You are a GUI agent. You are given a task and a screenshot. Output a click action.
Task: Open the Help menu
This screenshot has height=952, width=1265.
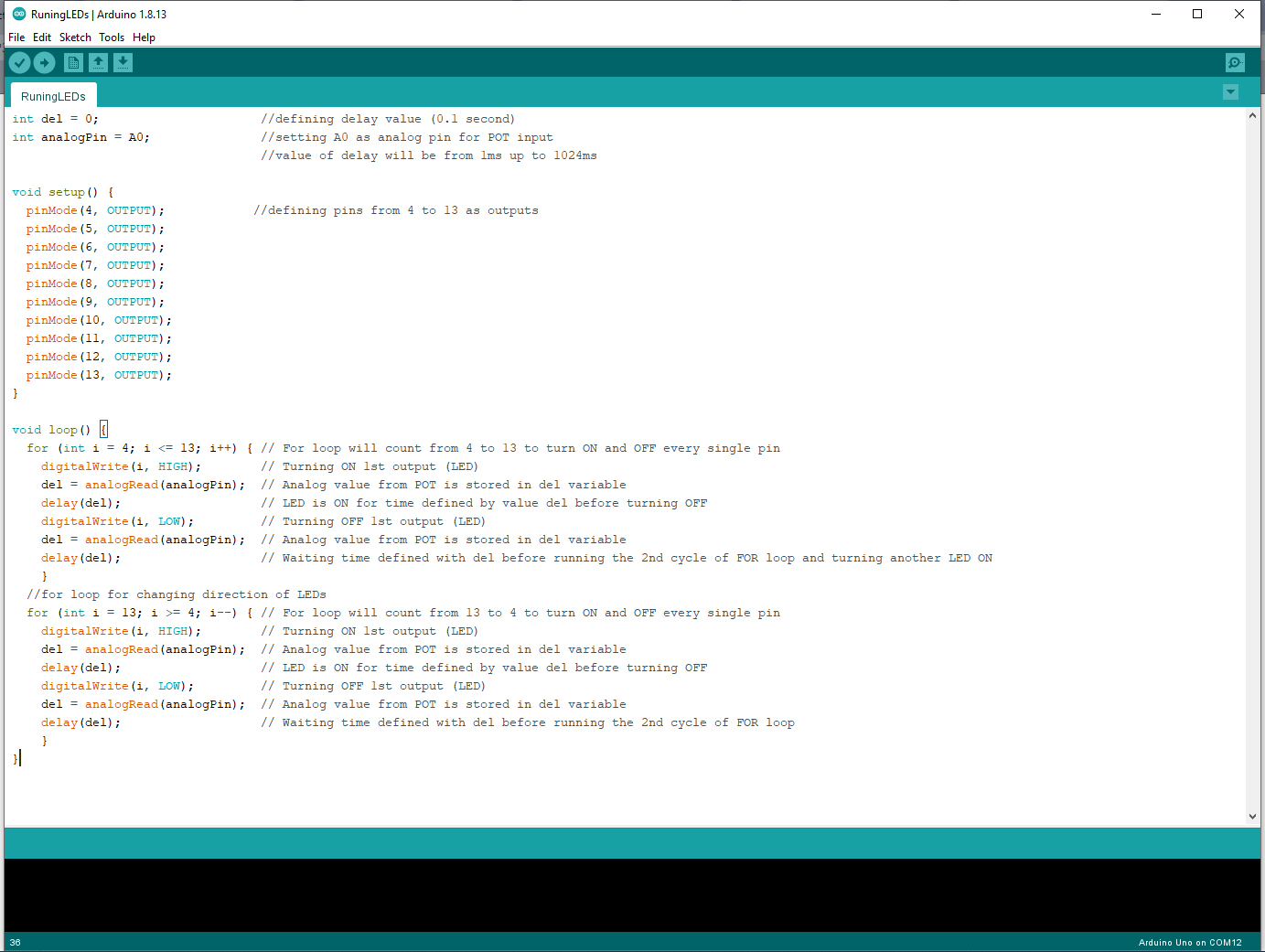point(144,37)
